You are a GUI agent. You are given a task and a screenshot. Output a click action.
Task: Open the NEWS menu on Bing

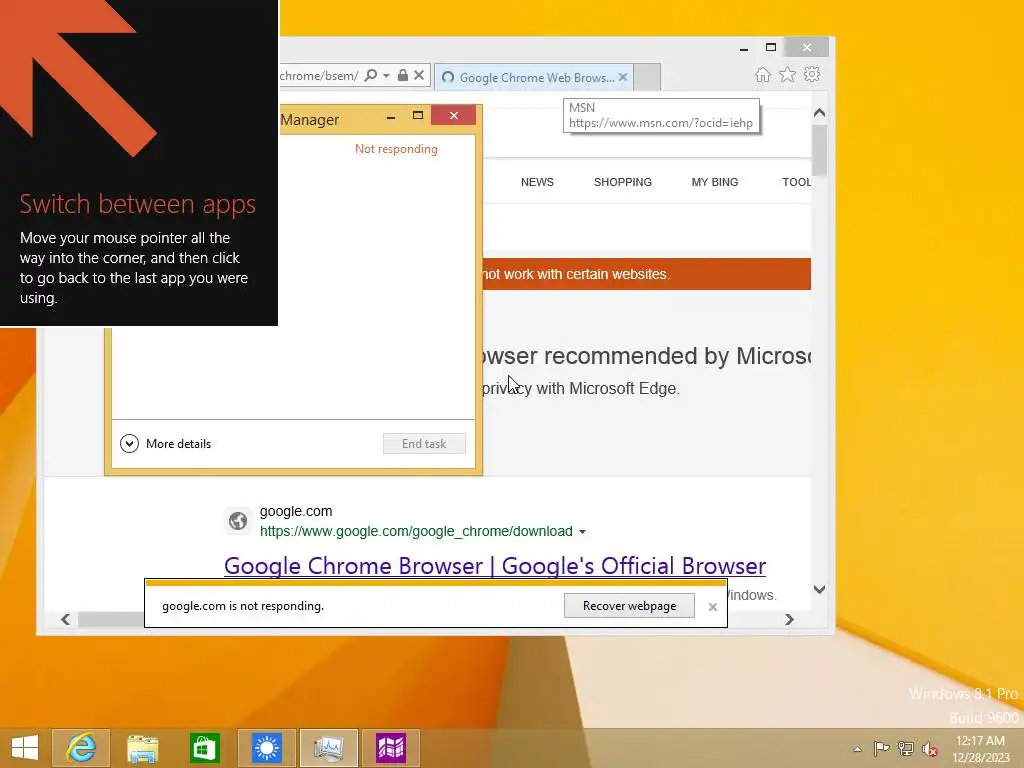pos(537,182)
